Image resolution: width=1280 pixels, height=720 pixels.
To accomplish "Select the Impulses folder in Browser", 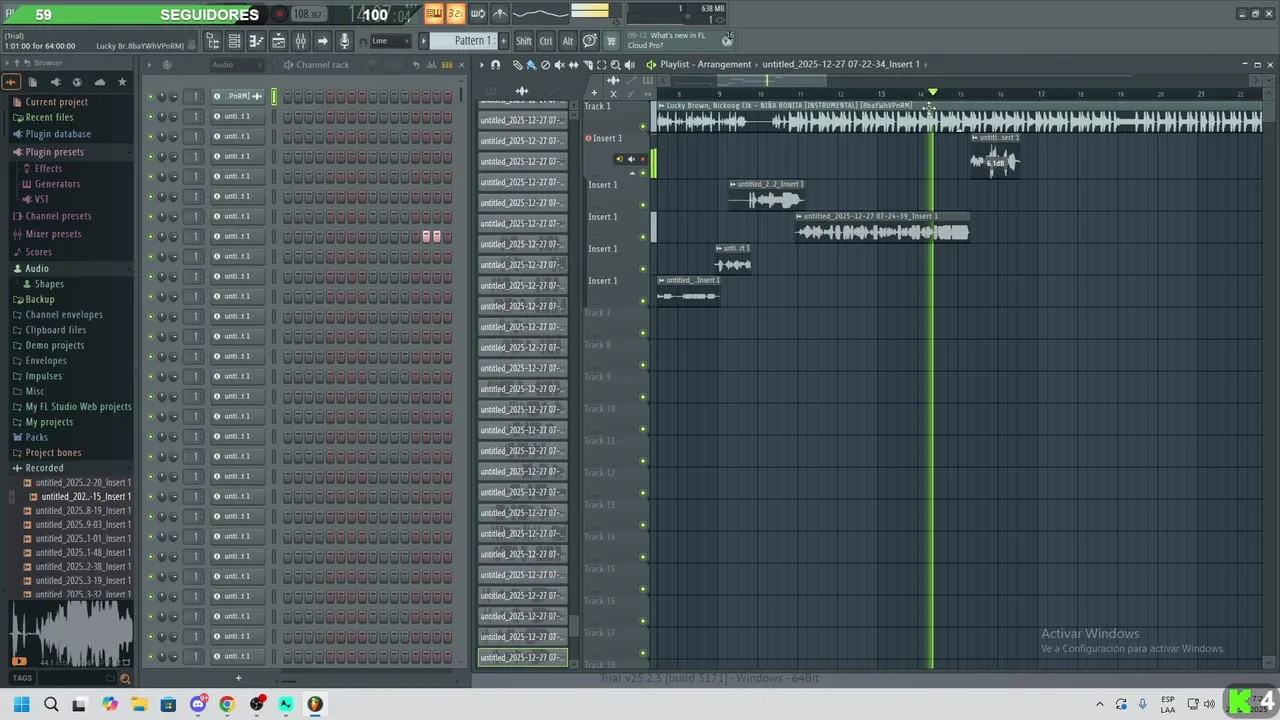I will pos(43,376).
